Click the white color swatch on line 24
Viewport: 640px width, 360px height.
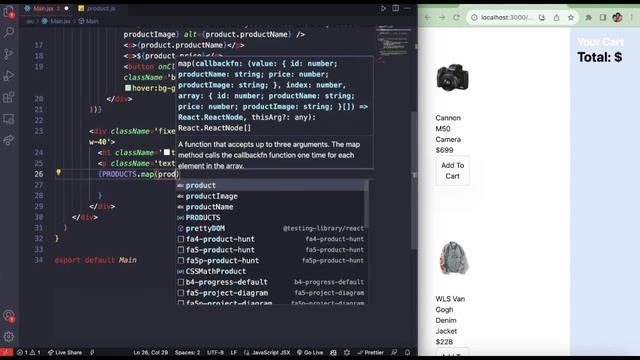coord(167,152)
